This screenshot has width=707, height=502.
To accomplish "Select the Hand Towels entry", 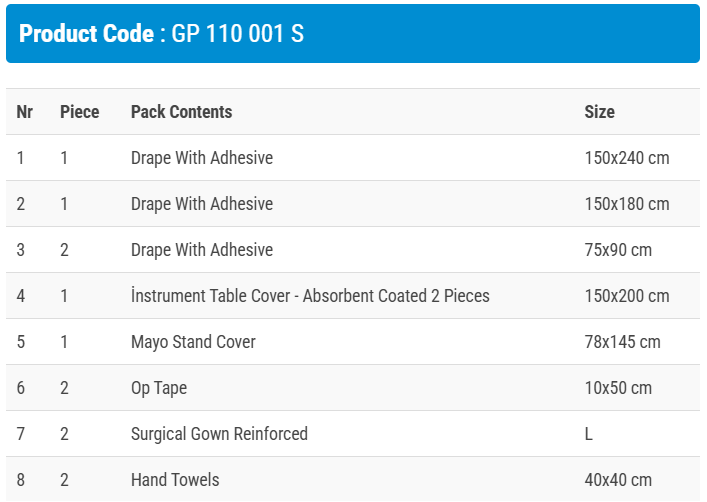I will [x=175, y=480].
